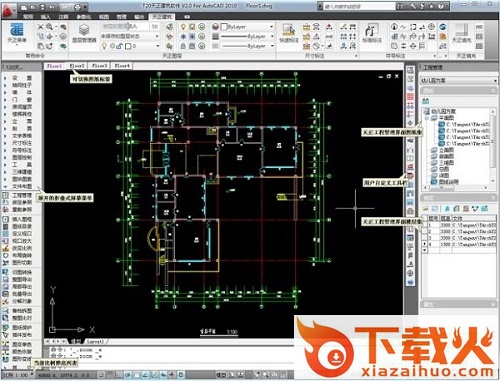Click the Print icon in quick access toolbar
500x381 pixels.
click(x=77, y=7)
